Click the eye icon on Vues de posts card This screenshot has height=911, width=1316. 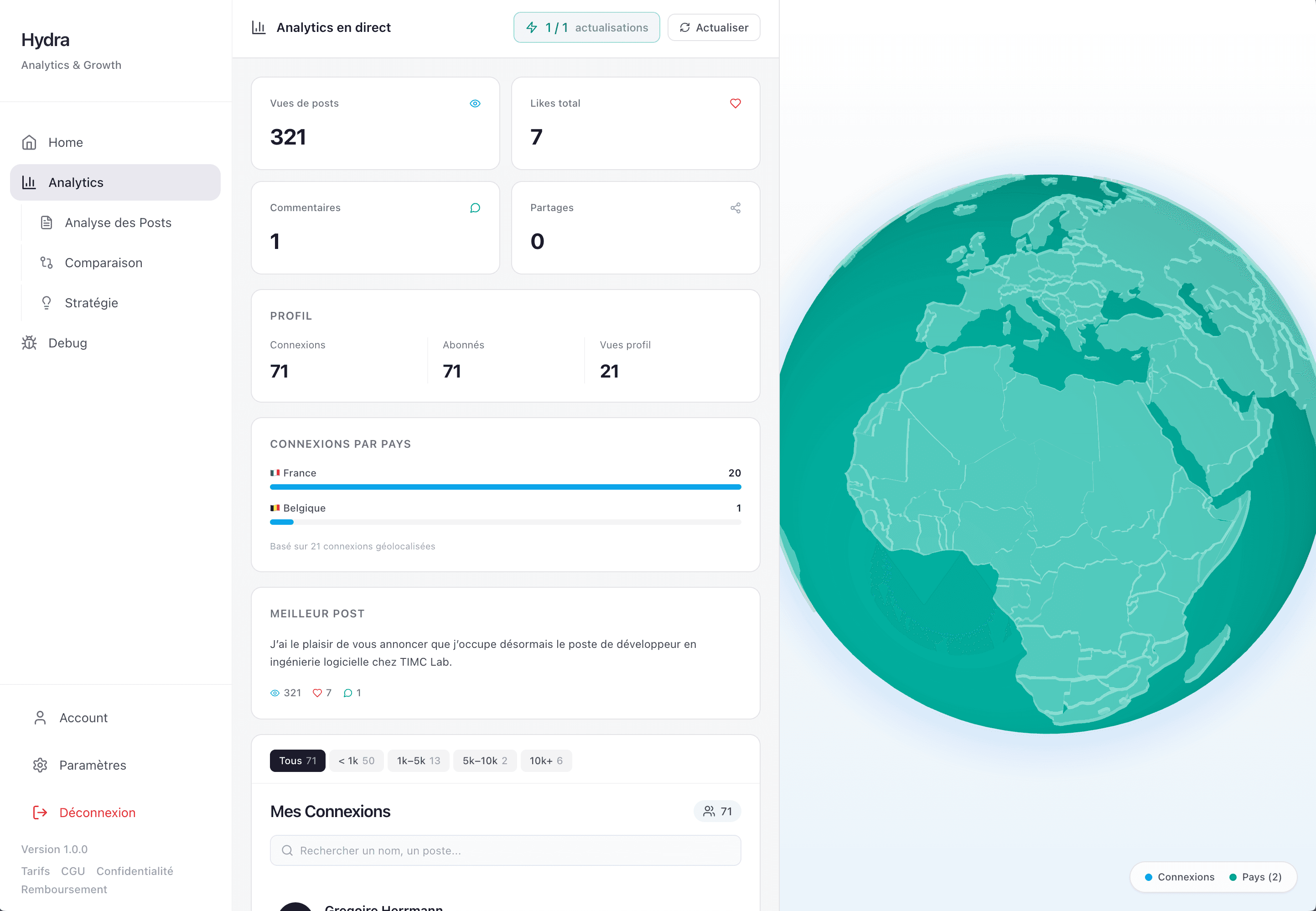[475, 104]
